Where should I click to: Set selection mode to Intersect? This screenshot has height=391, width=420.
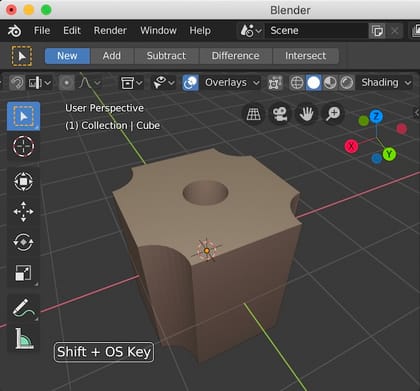[x=306, y=56]
